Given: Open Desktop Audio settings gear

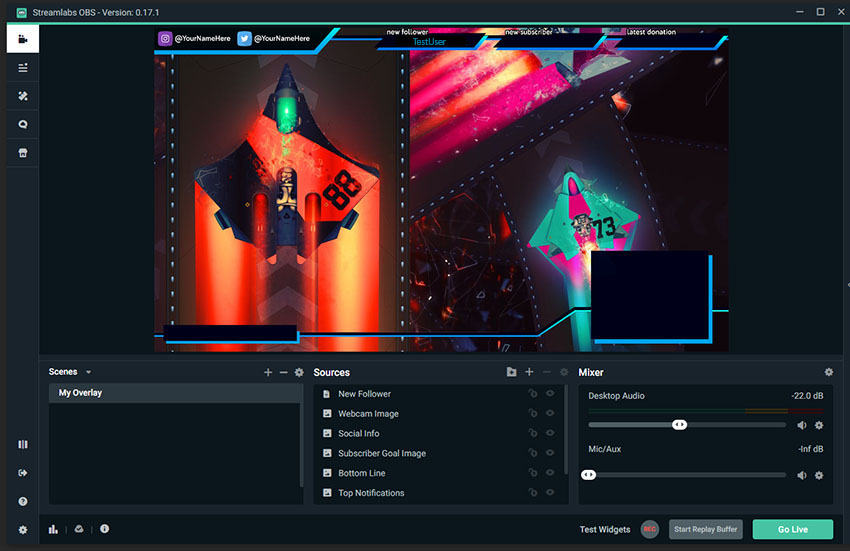Looking at the screenshot, I should point(819,425).
